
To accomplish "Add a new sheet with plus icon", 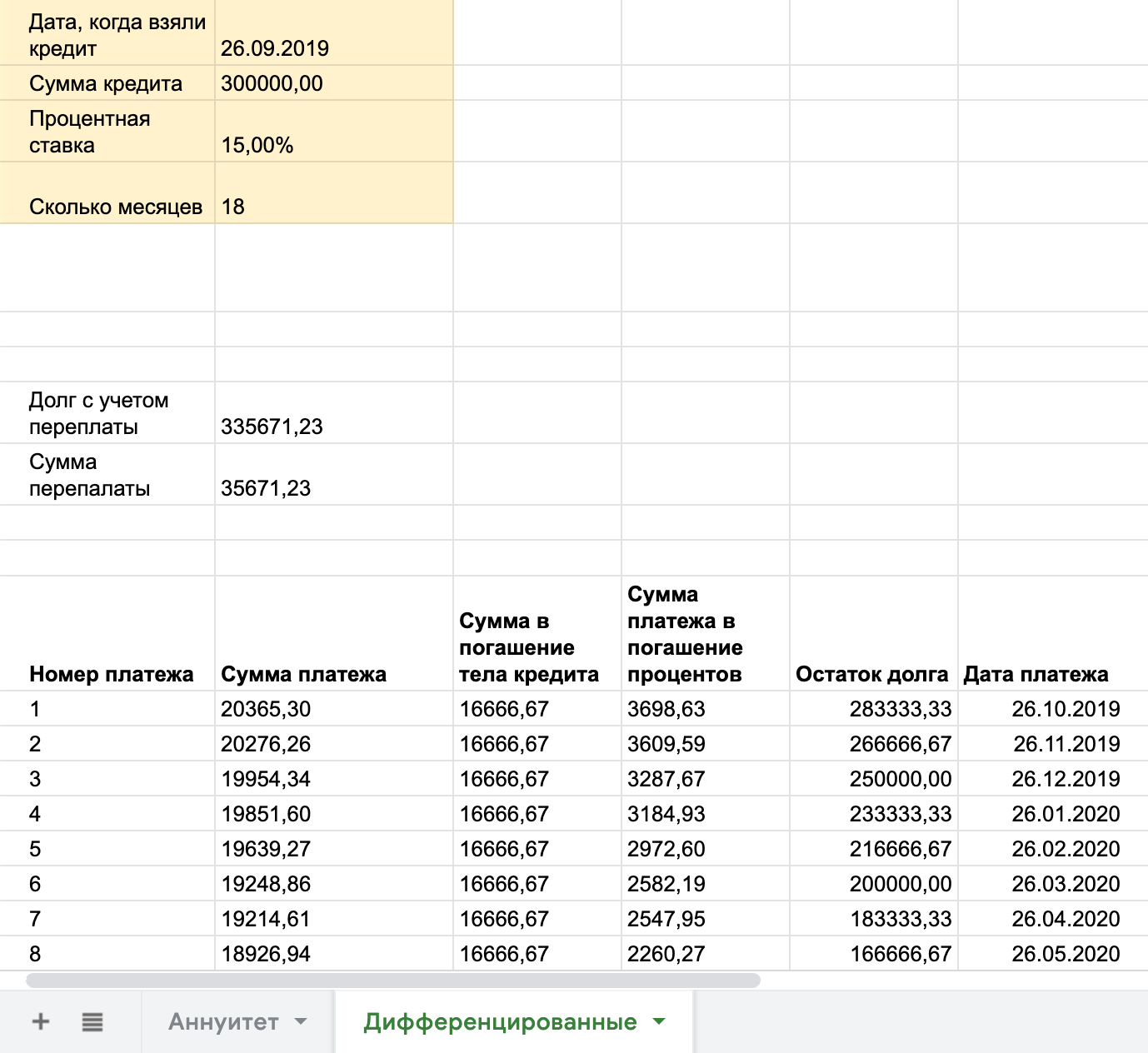I will (x=41, y=1021).
